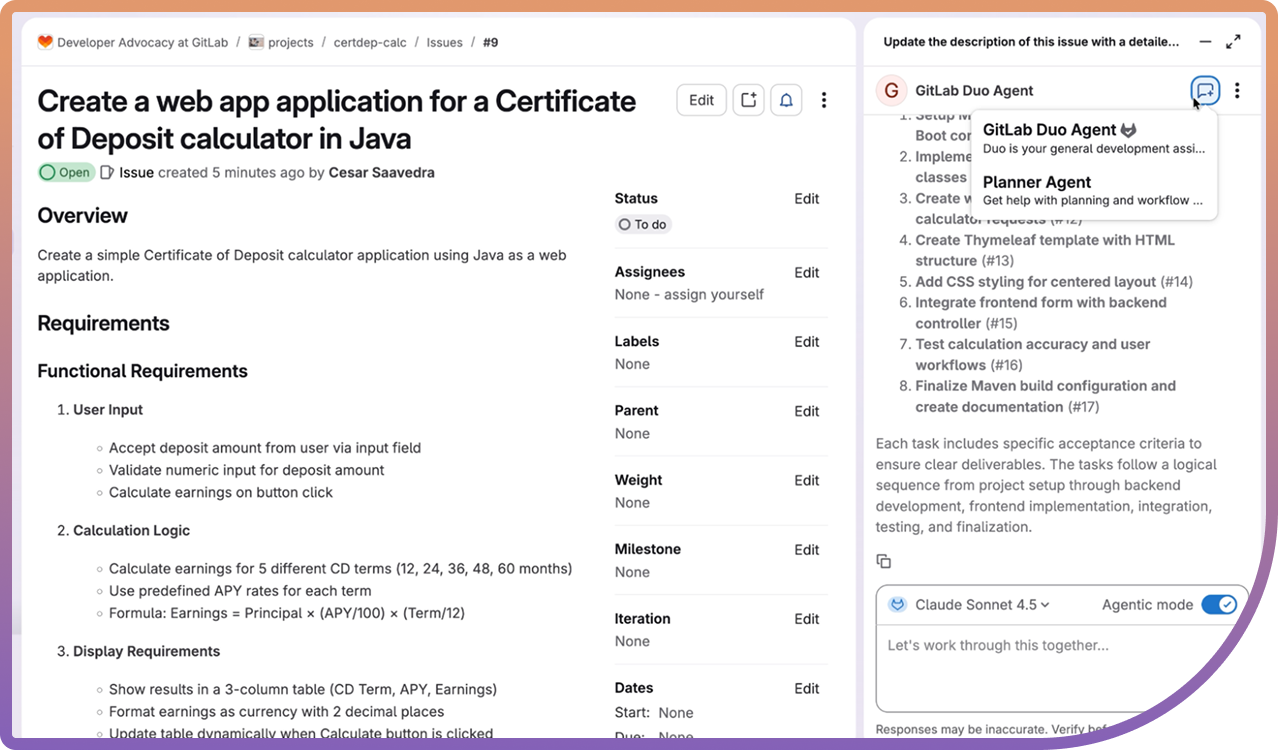The width and height of the screenshot is (1278, 750).
Task: Edit the Milestone field
Action: pyautogui.click(x=806, y=549)
